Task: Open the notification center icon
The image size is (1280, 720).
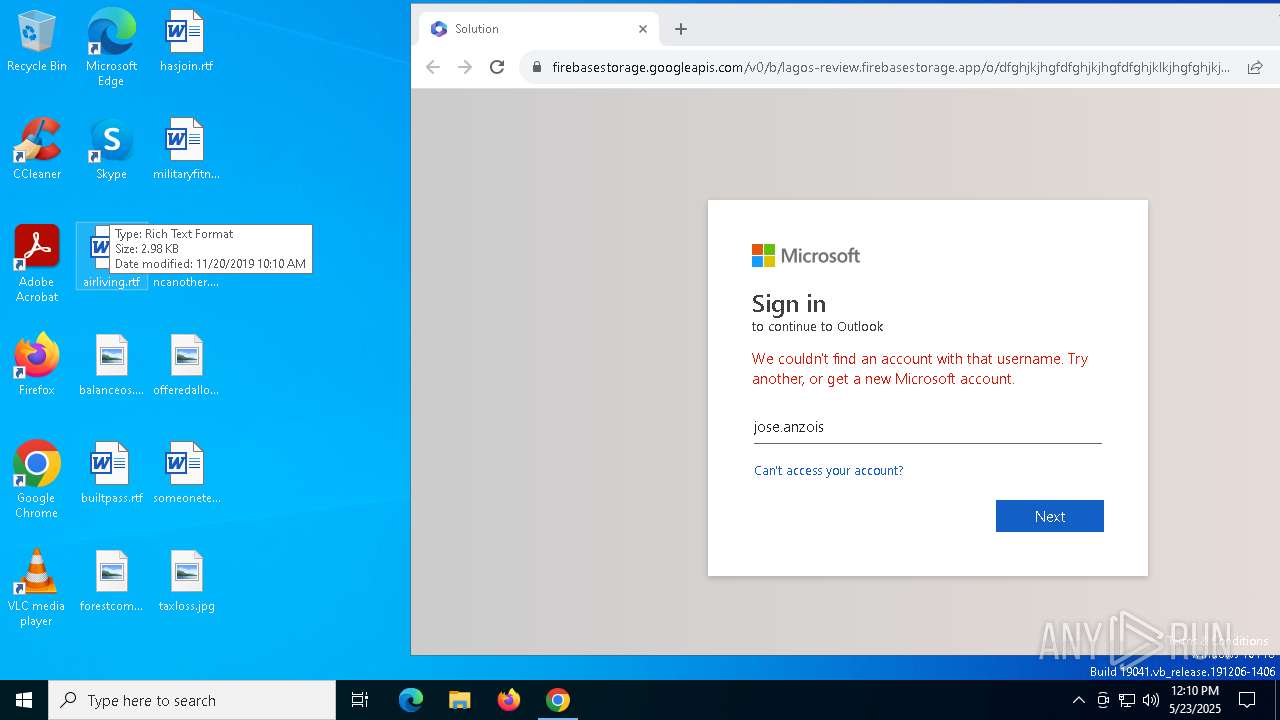Action: (x=1247, y=700)
